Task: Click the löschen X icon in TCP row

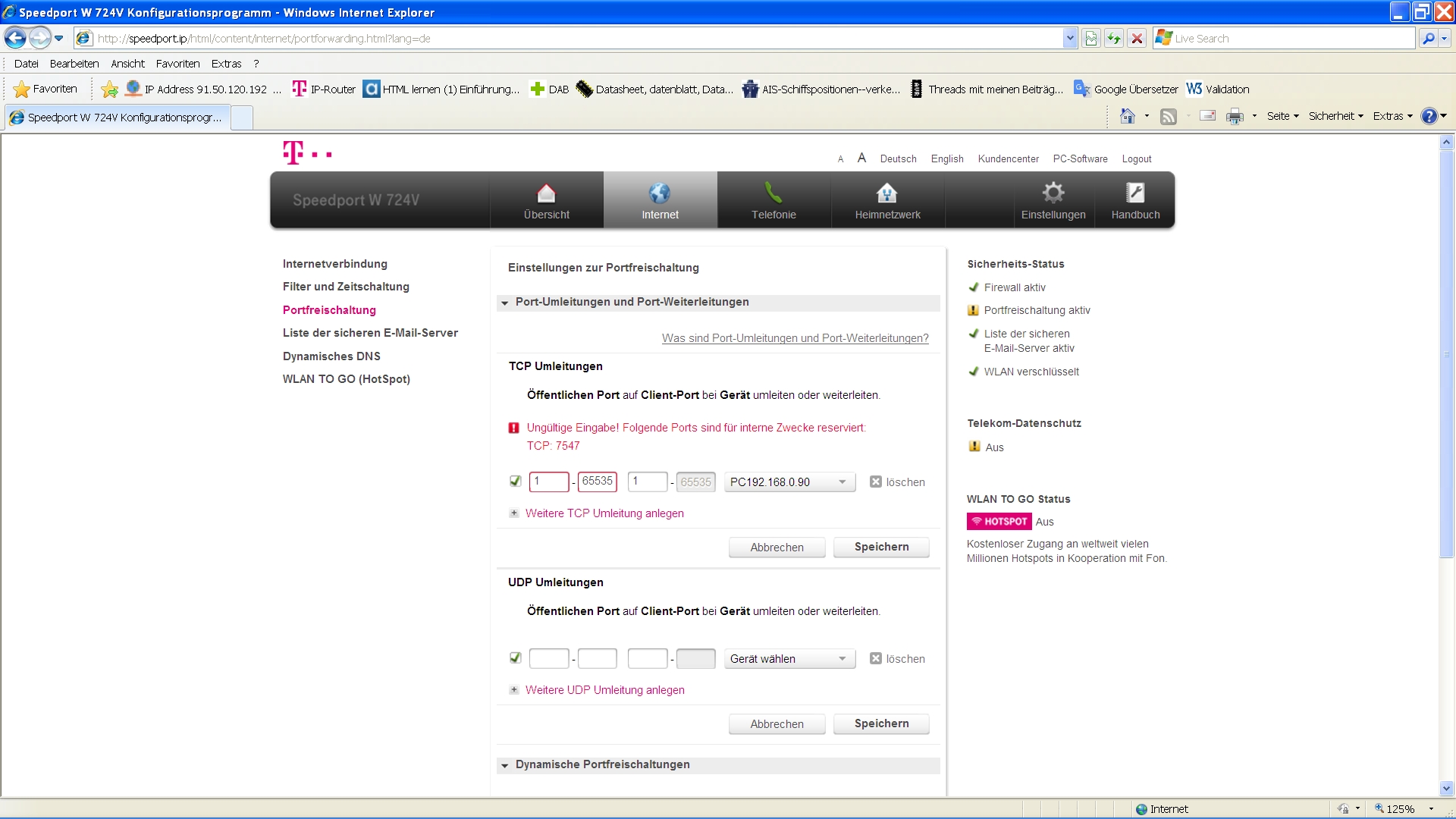Action: click(x=876, y=482)
